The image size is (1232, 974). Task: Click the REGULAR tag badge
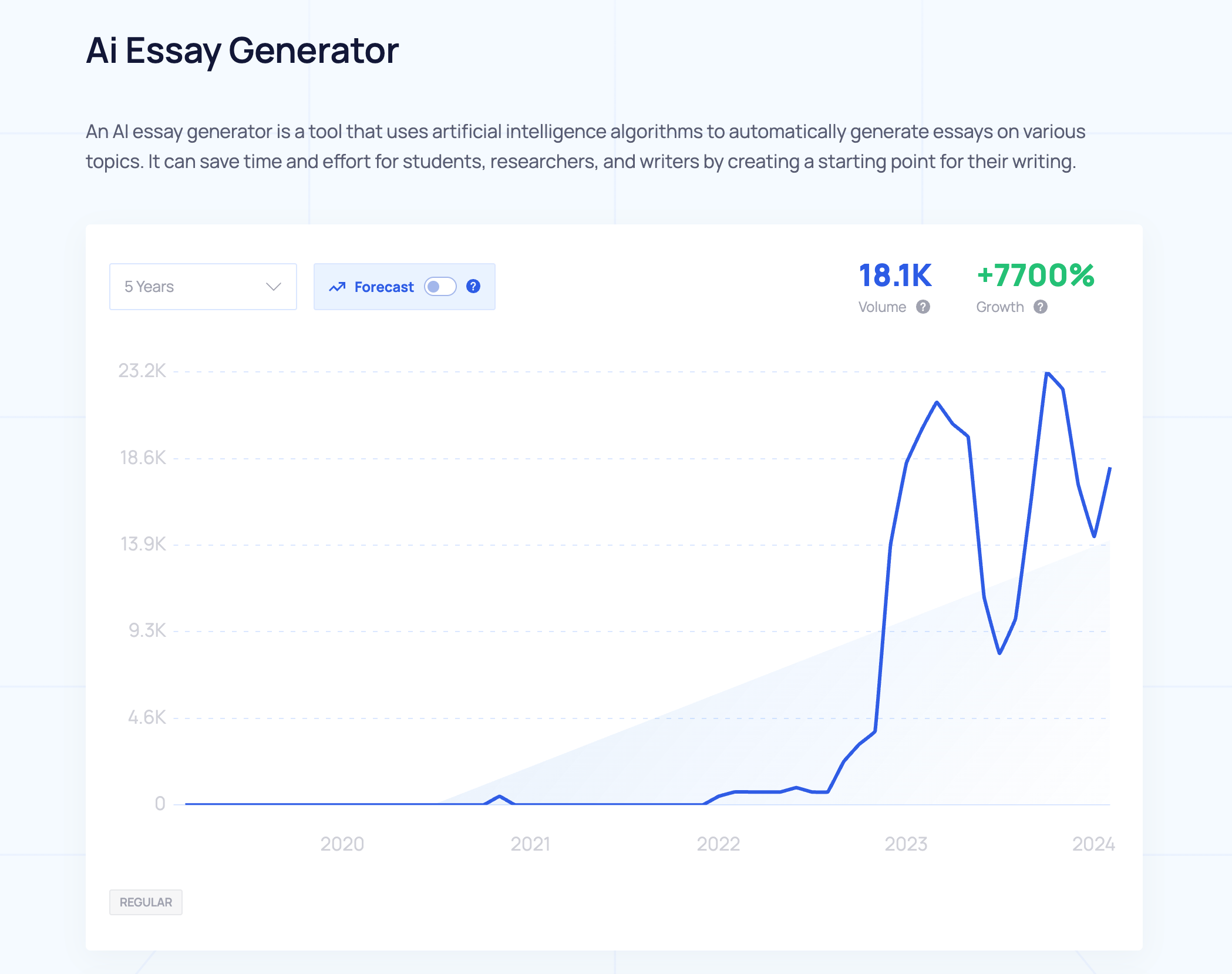pyautogui.click(x=146, y=902)
